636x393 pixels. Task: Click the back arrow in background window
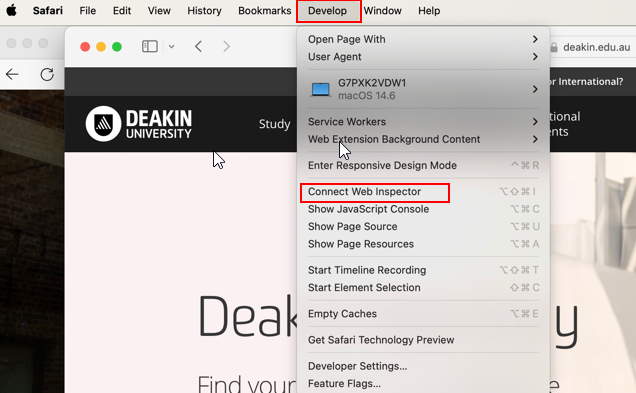[x=12, y=74]
